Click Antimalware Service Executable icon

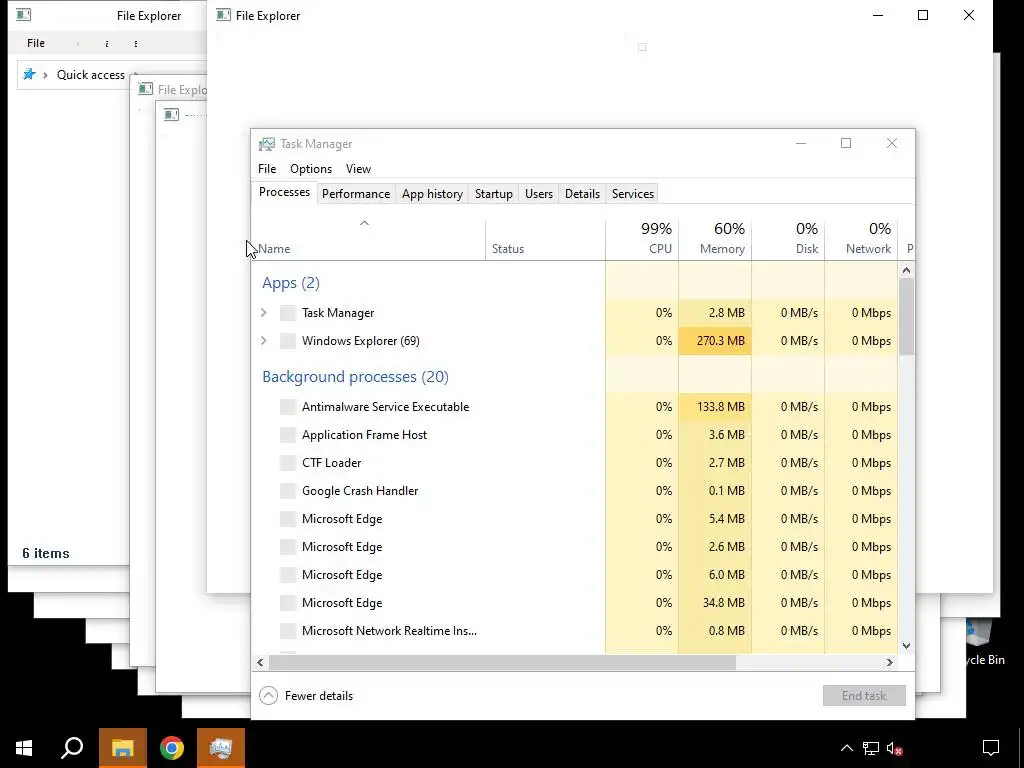(x=287, y=407)
